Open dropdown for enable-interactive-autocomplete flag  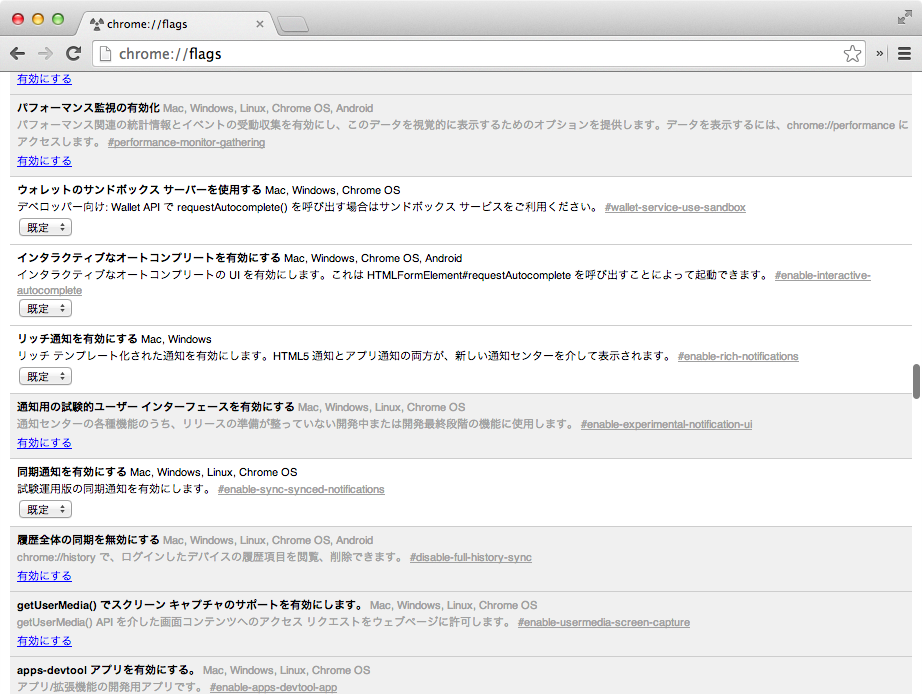(x=45, y=309)
